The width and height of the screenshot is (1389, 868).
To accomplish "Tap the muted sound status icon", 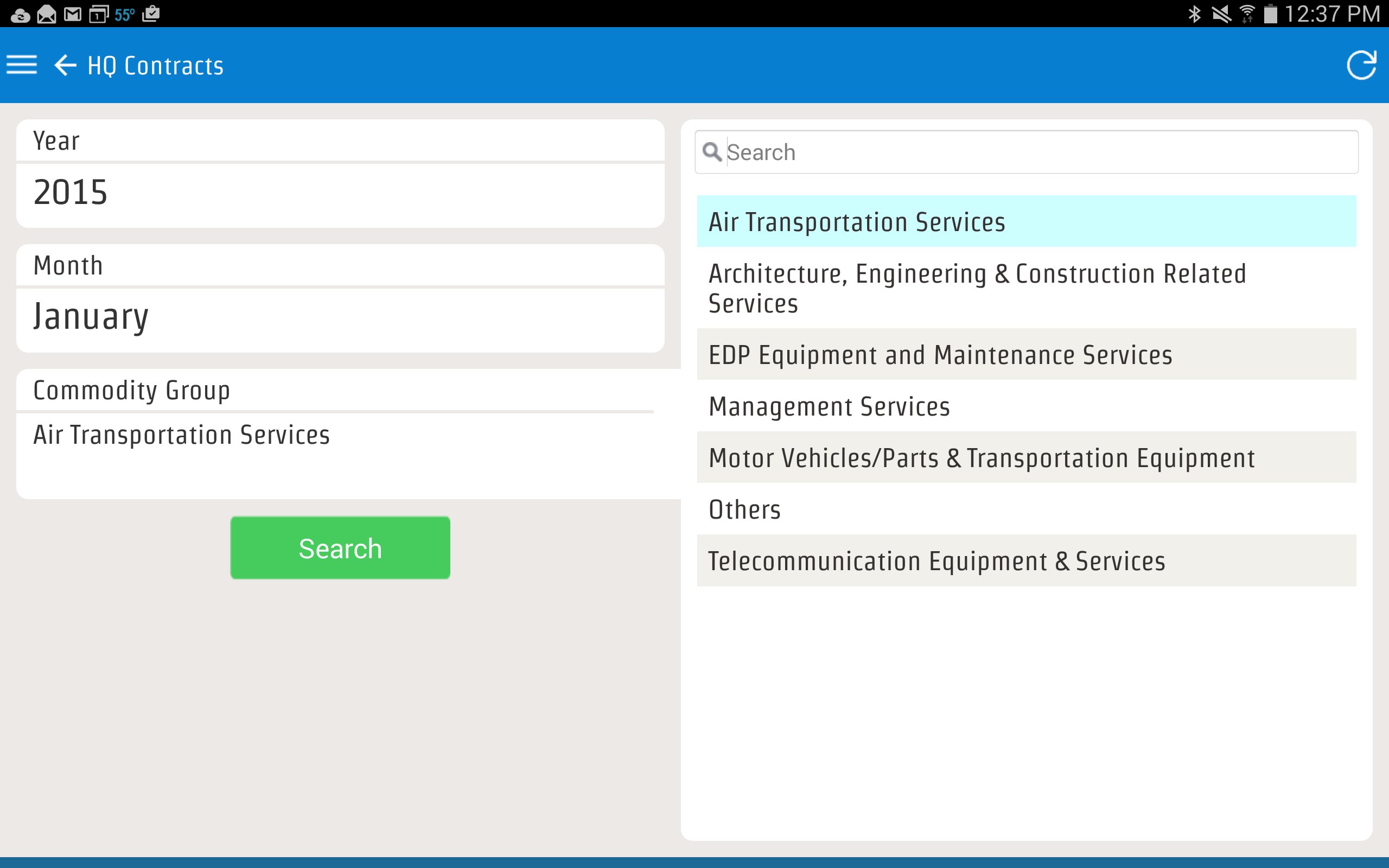I will tap(1221, 14).
